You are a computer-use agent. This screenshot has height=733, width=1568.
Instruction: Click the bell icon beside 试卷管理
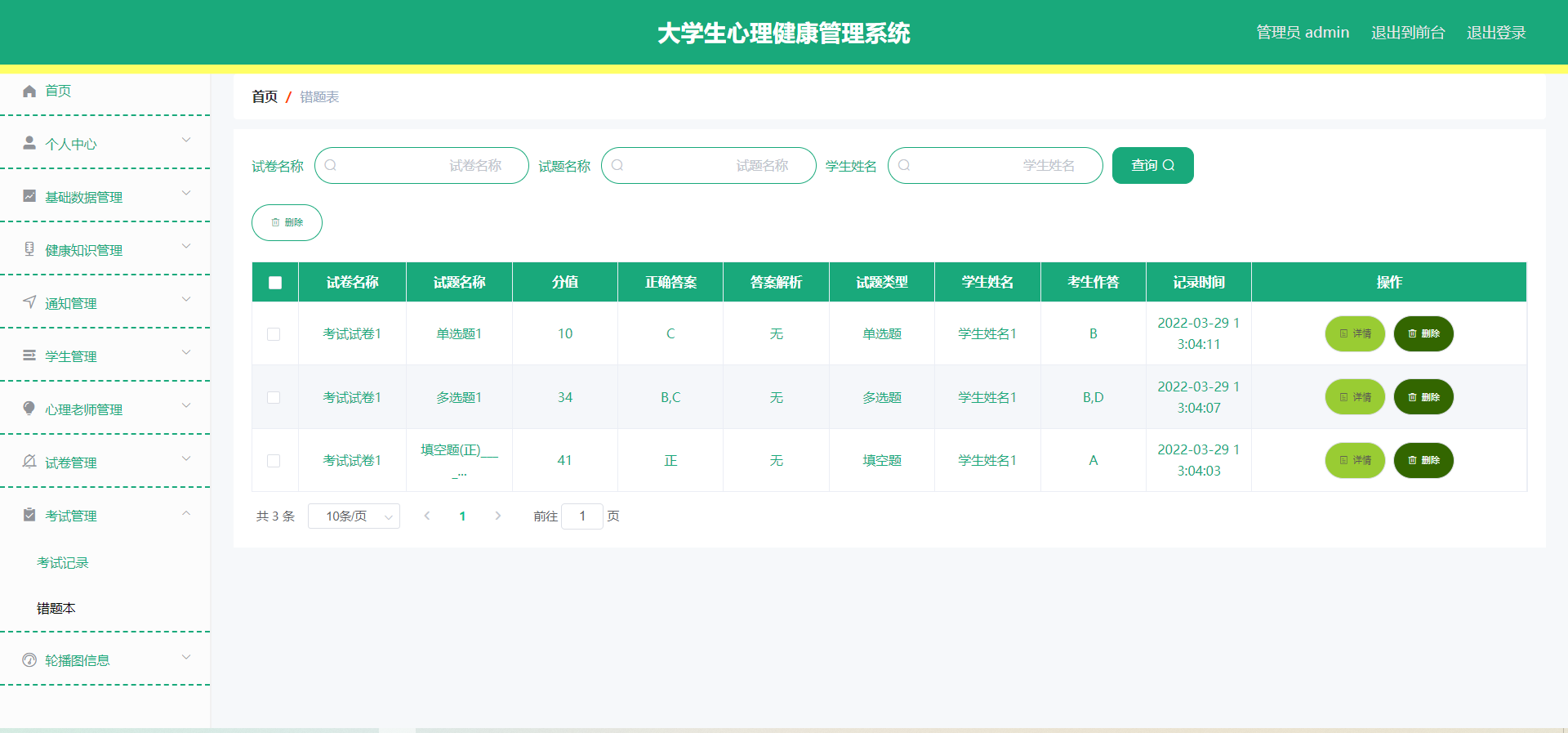click(x=29, y=462)
